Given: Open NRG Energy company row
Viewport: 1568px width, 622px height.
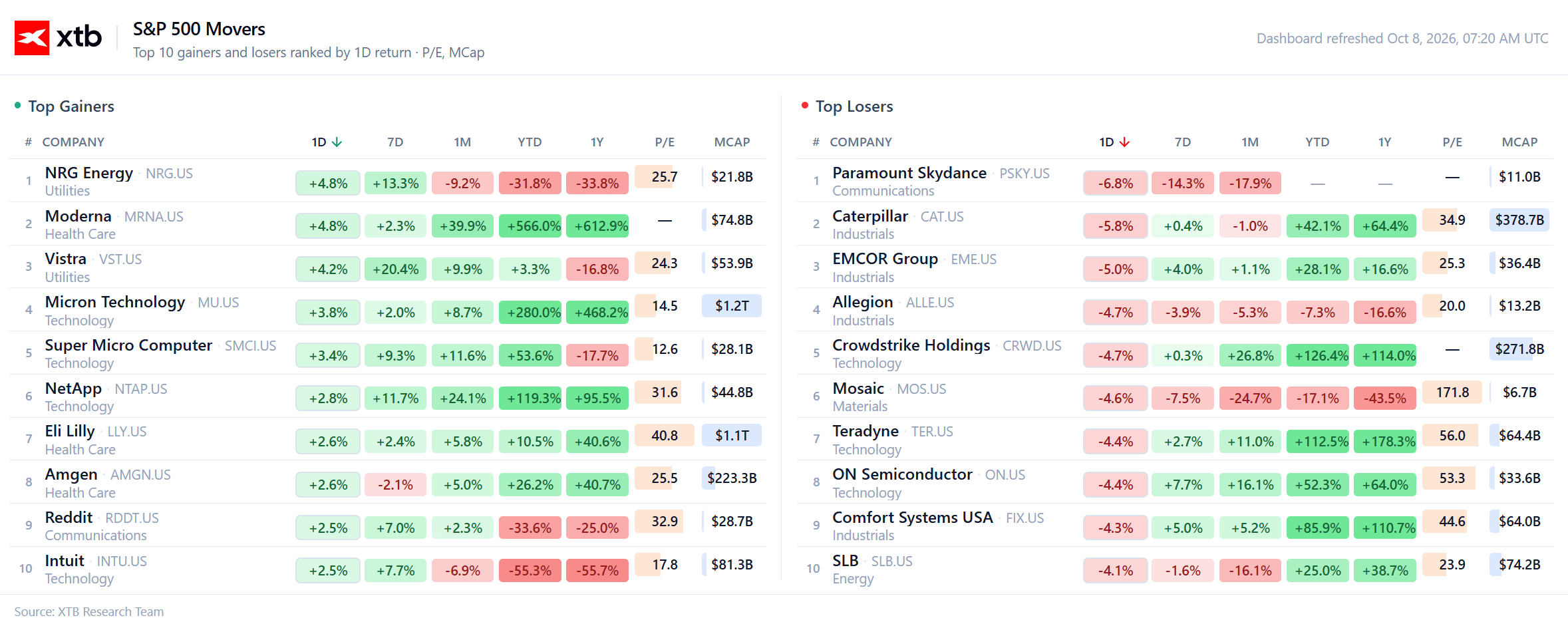Looking at the screenshot, I should [x=387, y=180].
